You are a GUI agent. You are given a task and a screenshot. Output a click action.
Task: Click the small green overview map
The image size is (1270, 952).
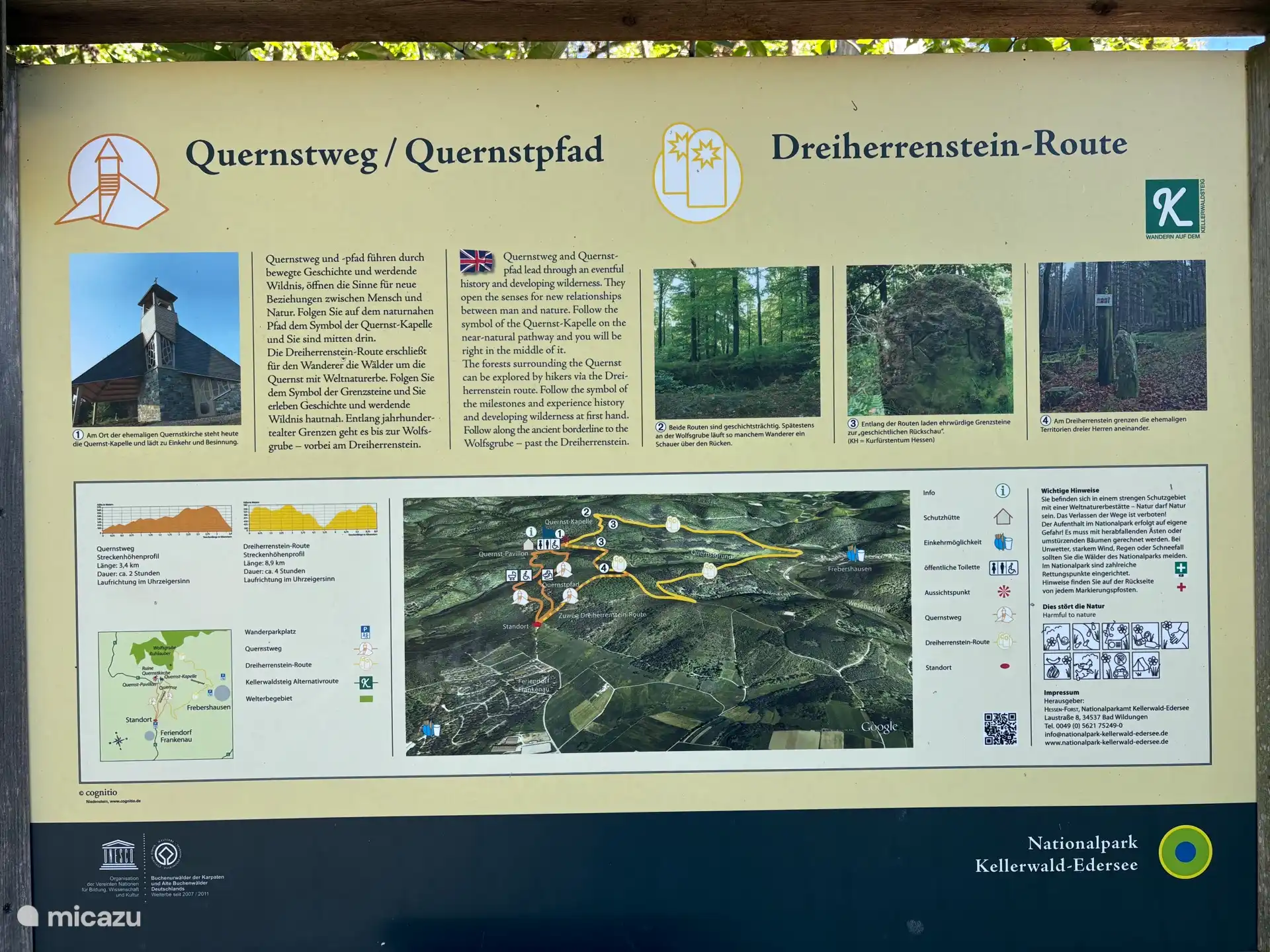click(x=165, y=695)
